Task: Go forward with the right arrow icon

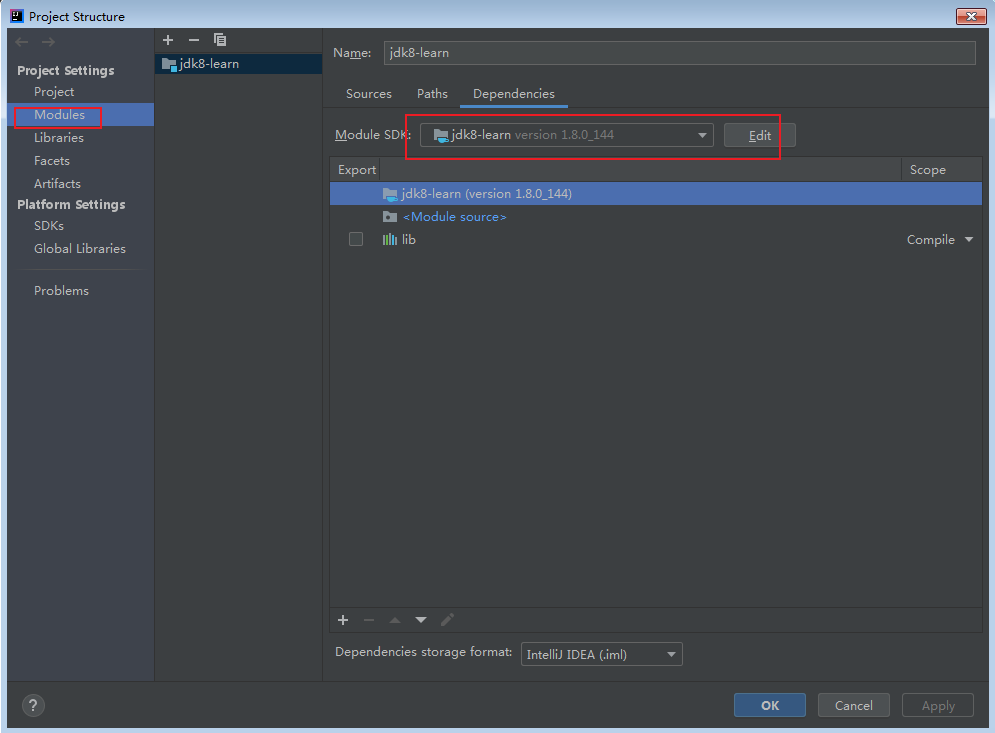Action: [48, 42]
